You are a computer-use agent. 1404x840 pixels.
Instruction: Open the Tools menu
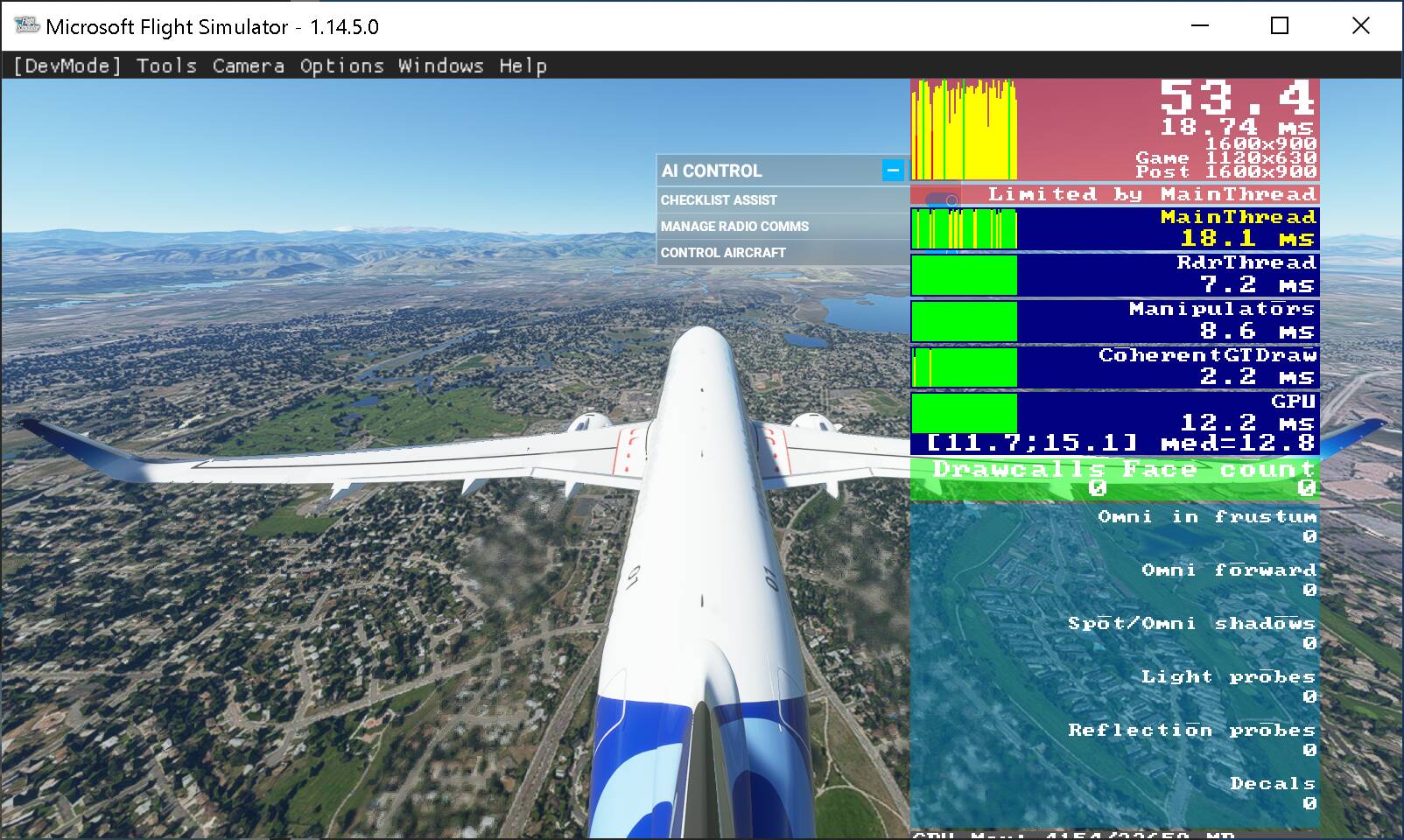click(x=165, y=65)
